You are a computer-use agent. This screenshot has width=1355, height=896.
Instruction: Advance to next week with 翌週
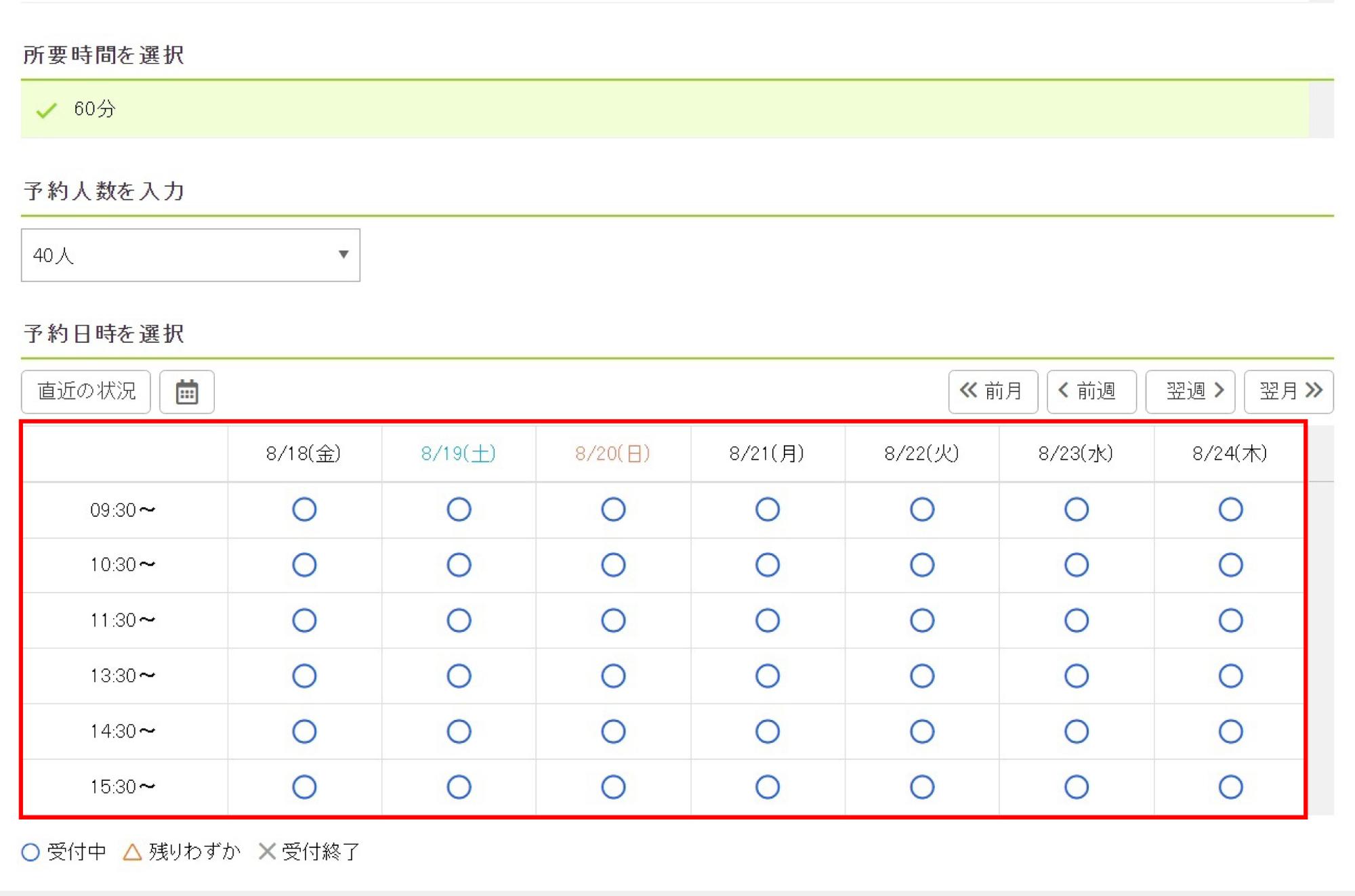(x=1190, y=391)
